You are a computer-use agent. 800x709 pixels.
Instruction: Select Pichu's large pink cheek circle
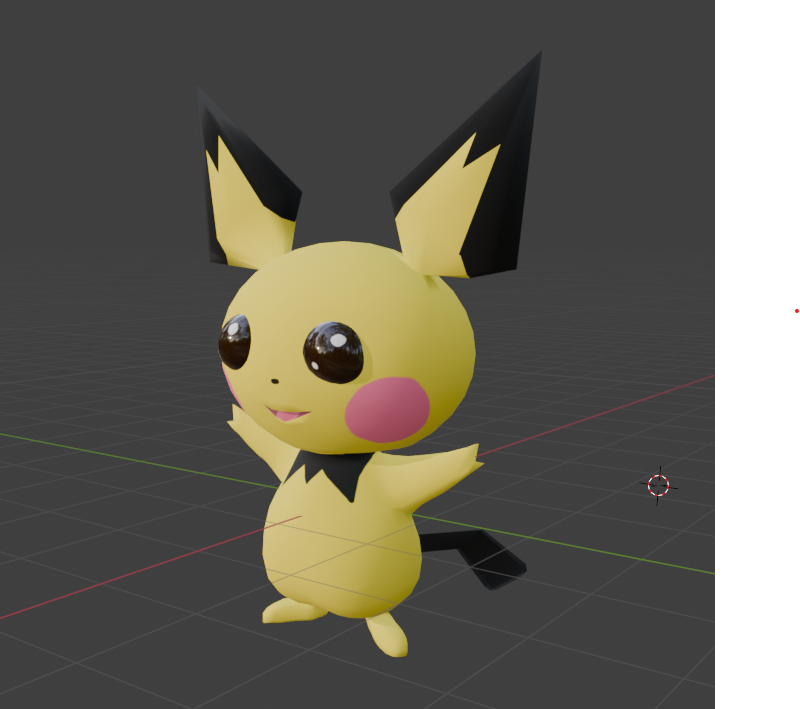pos(387,409)
